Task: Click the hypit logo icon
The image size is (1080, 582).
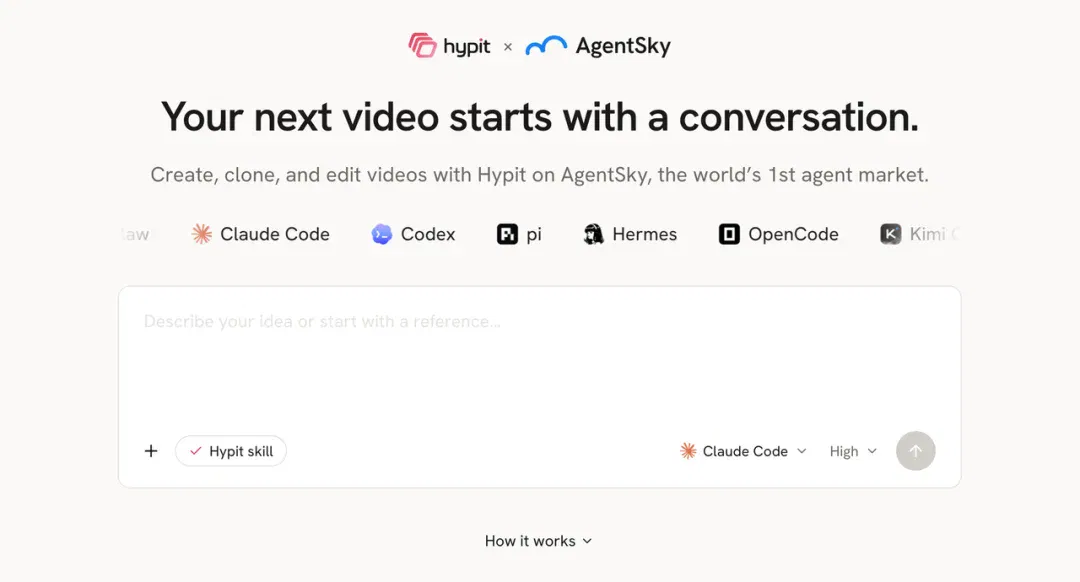Action: 422,45
